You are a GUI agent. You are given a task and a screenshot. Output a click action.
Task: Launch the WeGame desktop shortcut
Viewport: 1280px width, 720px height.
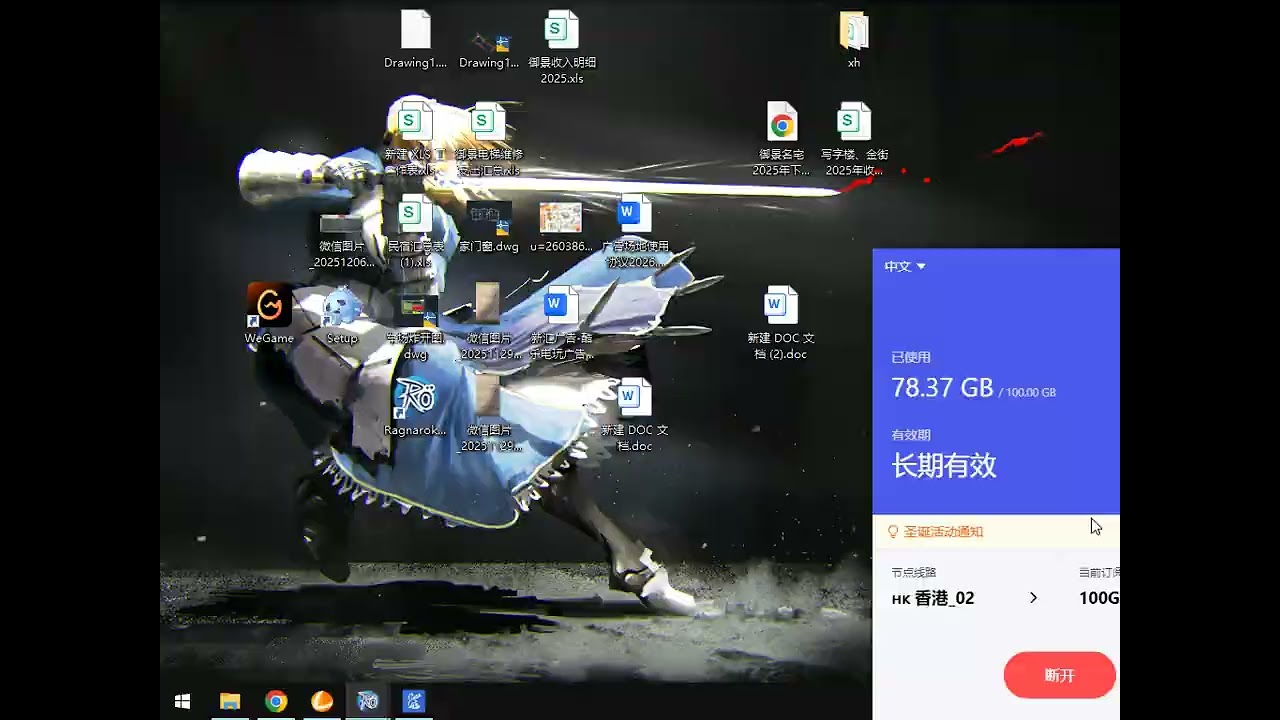269,305
